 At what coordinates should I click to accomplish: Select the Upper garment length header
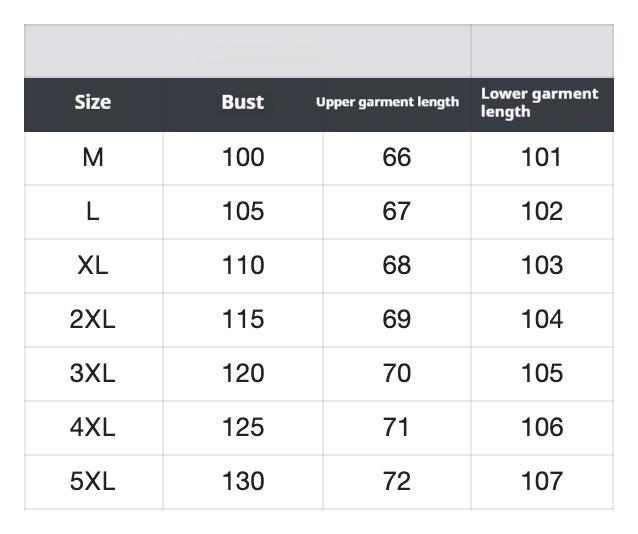388,102
